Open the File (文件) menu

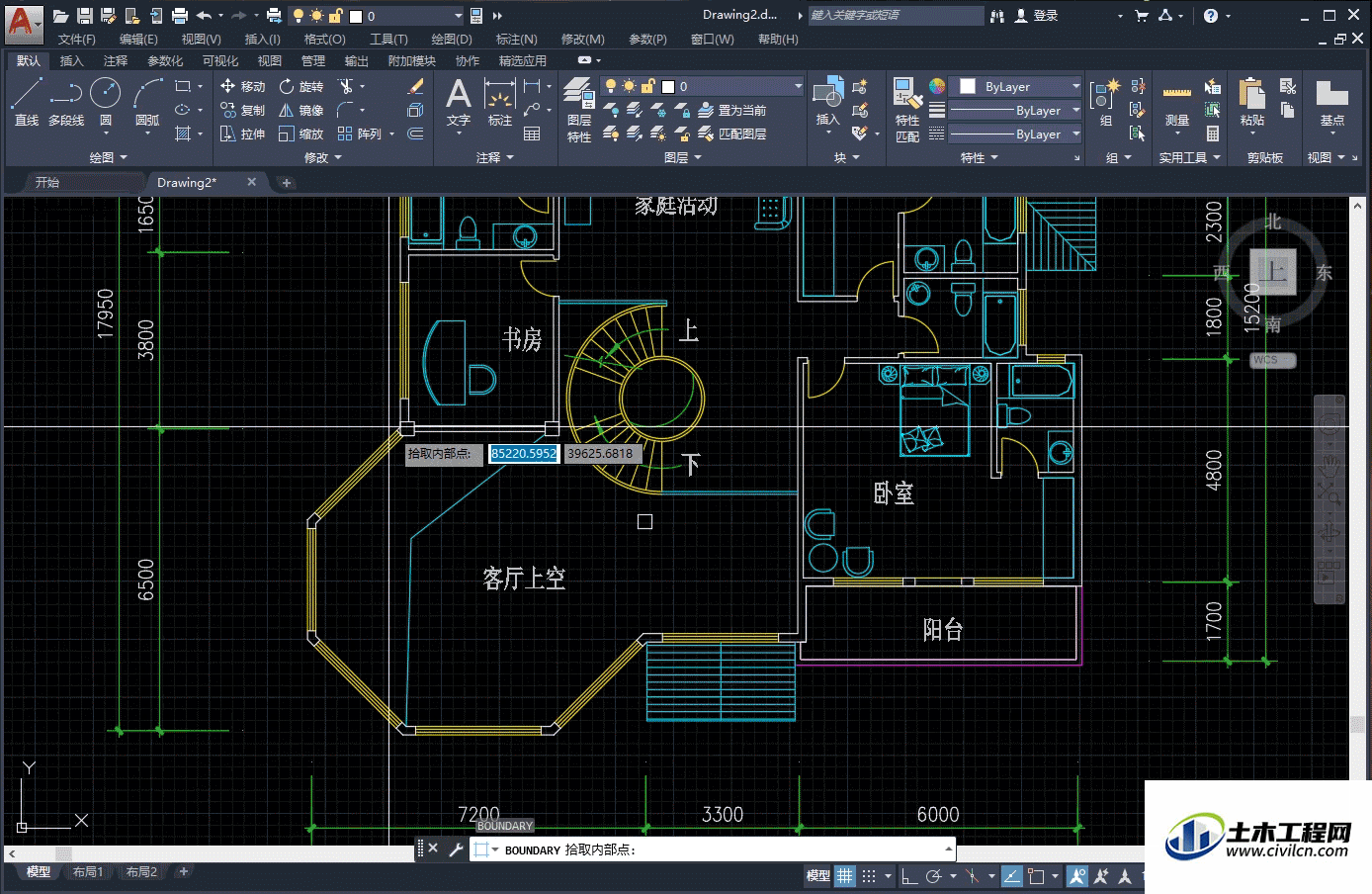pos(76,39)
